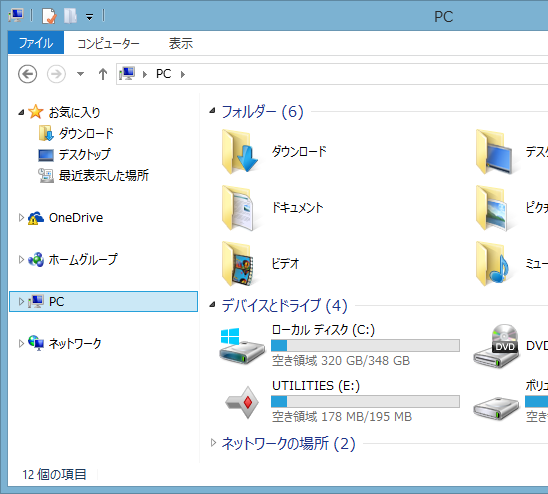Click the ネットワークの場所 (2) header text

[x=289, y=444]
